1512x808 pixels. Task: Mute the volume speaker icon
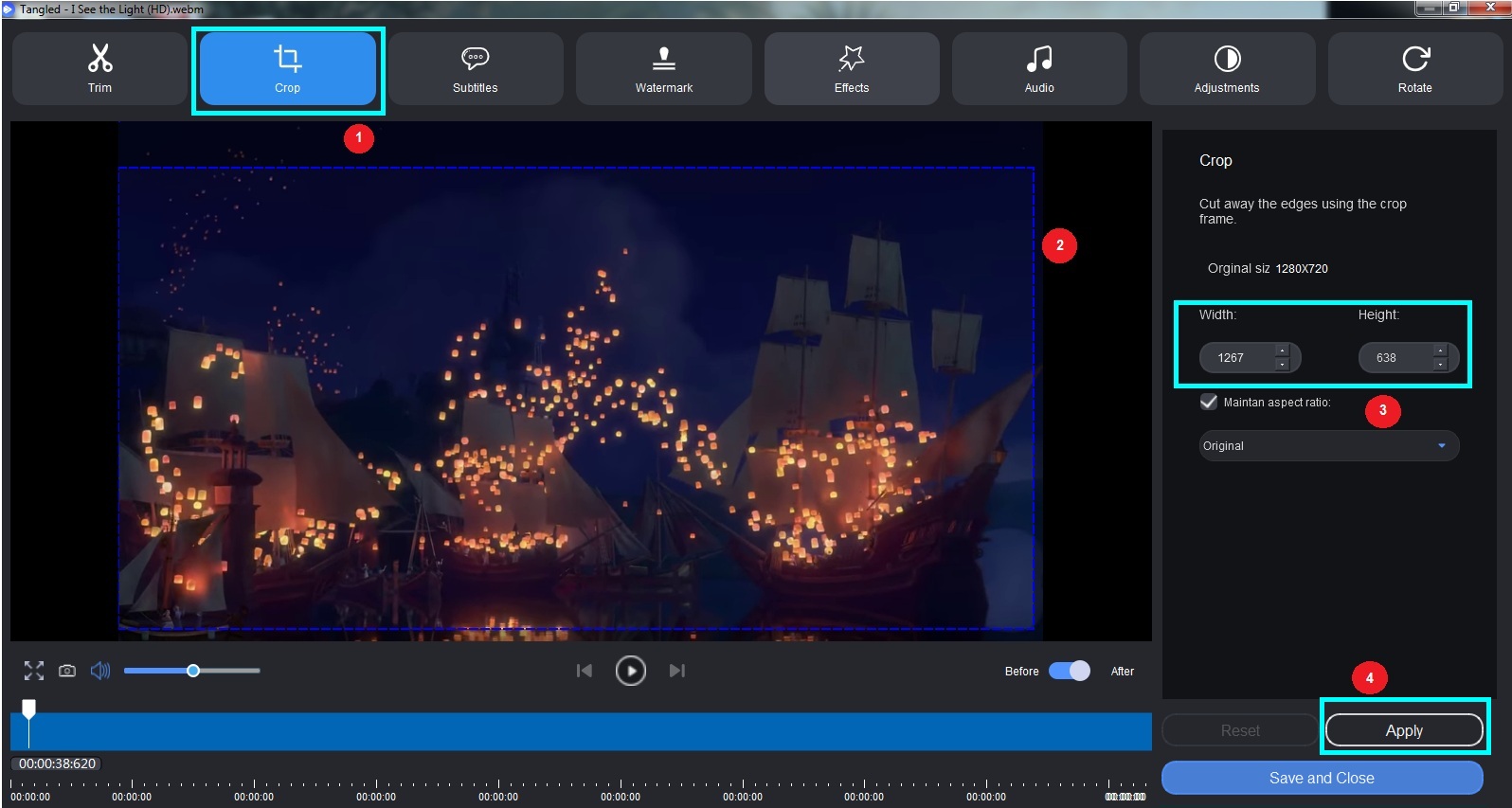point(100,671)
